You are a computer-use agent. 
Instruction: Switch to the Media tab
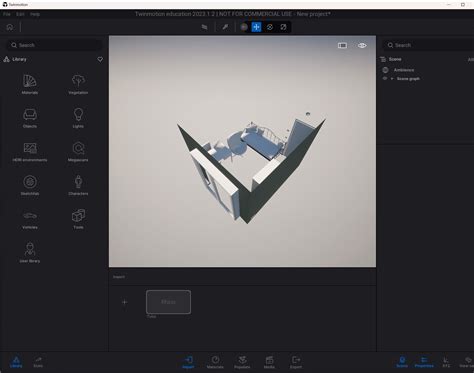pyautogui.click(x=269, y=362)
